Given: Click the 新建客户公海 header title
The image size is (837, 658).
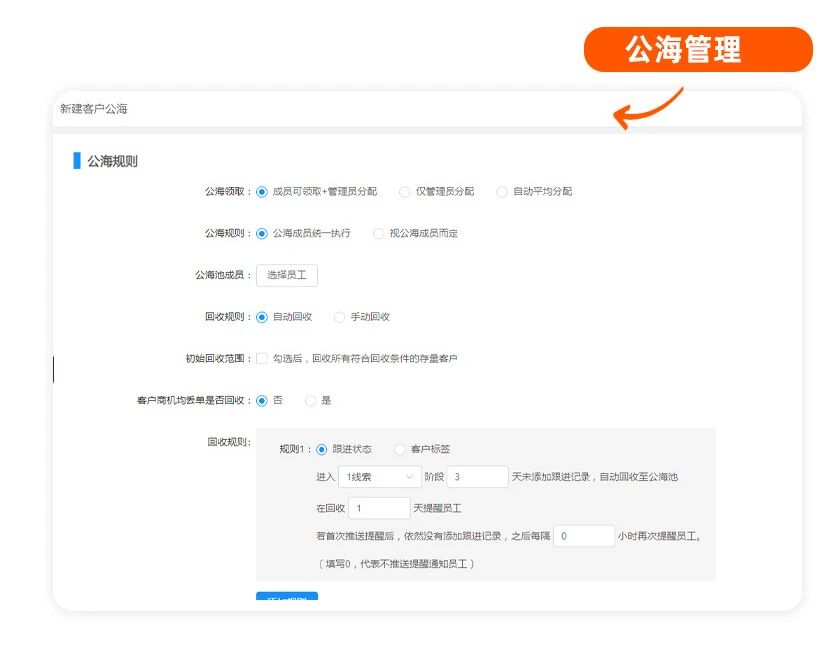Looking at the screenshot, I should click(x=94, y=109).
